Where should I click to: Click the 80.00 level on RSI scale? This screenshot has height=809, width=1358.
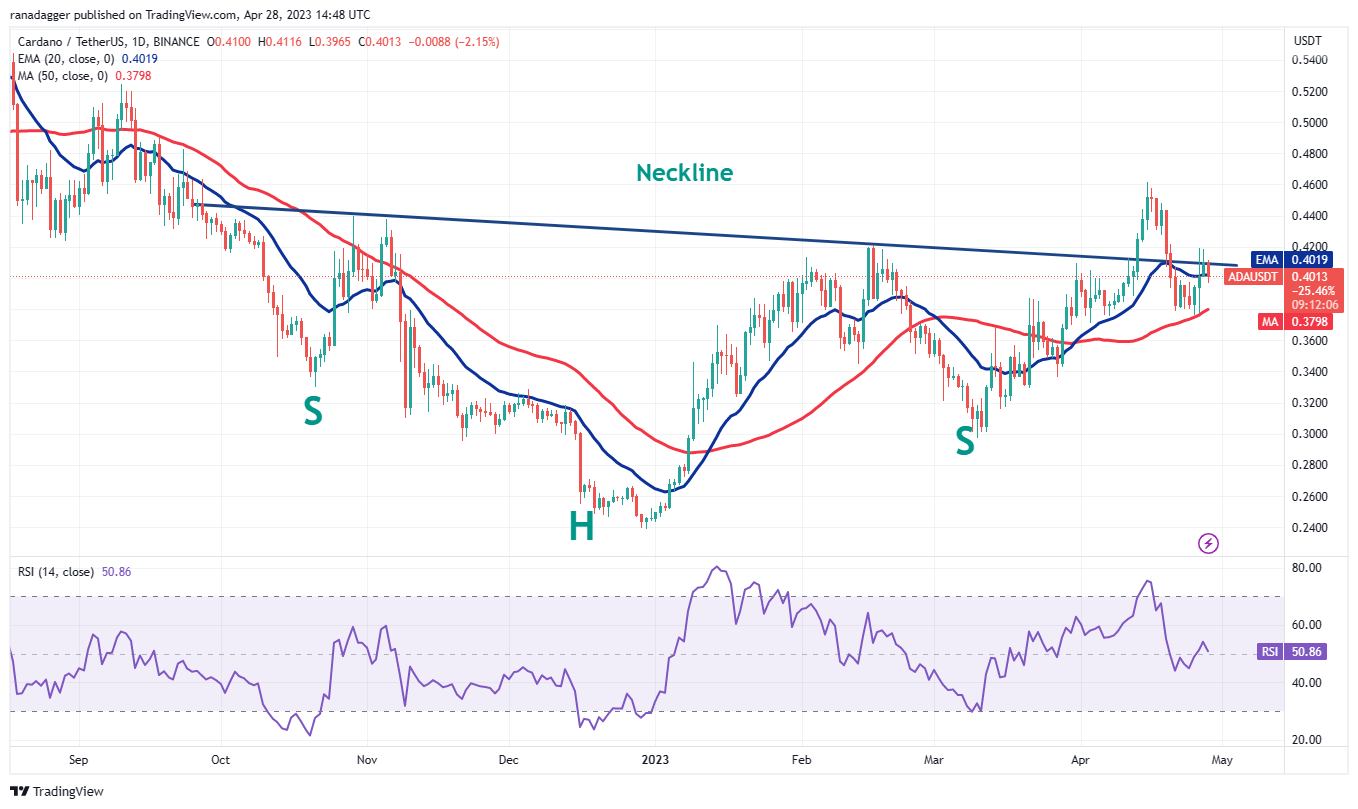1308,567
